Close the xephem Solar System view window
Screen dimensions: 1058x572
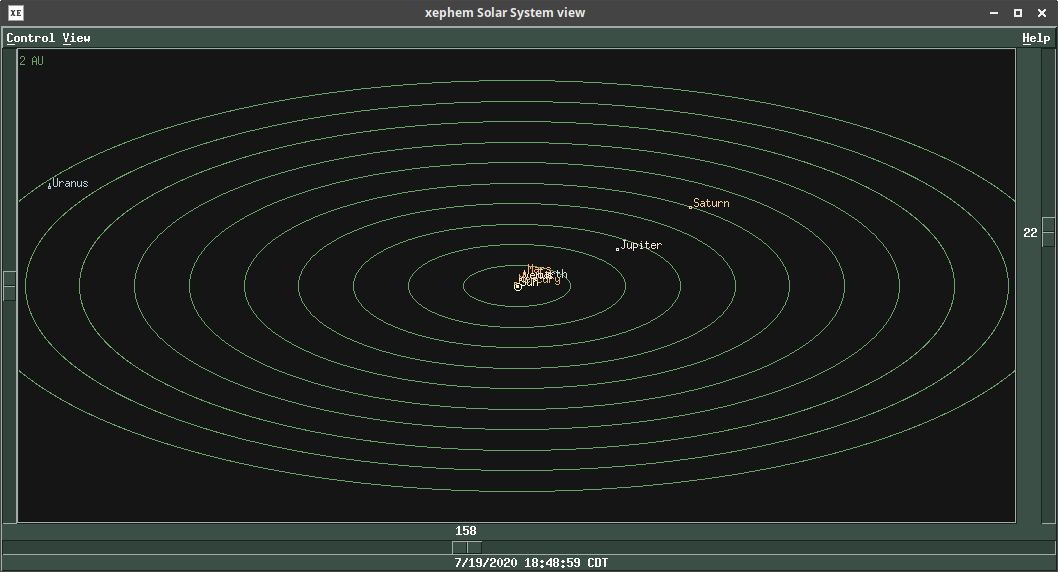click(1042, 13)
